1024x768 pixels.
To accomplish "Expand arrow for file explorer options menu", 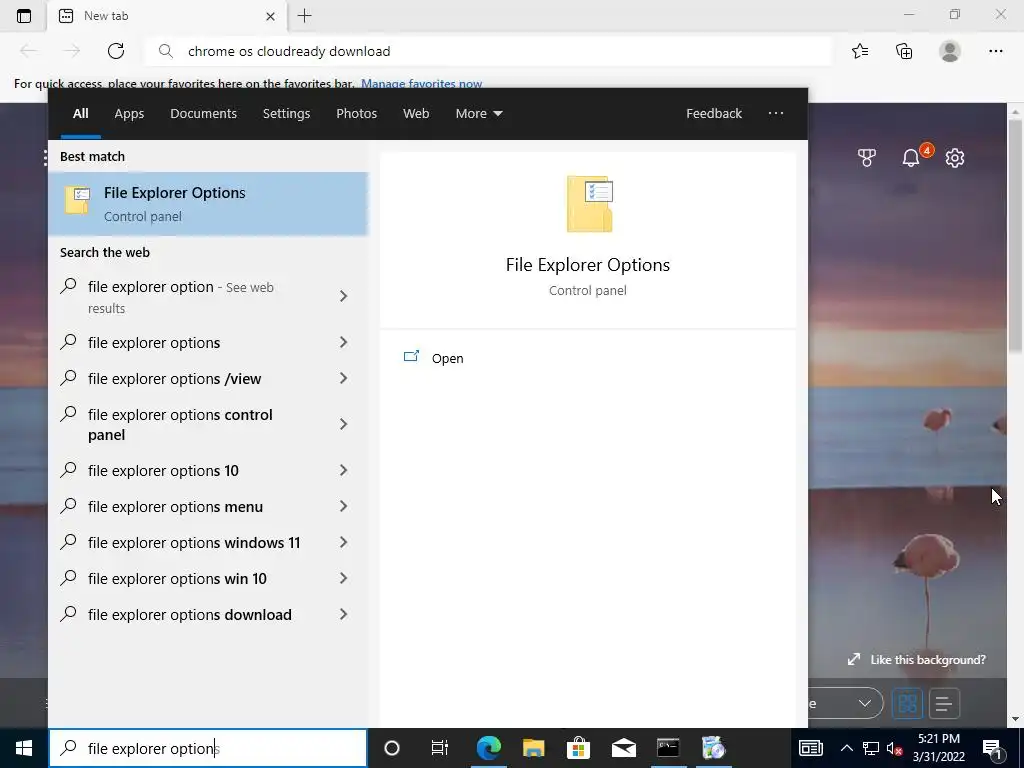I will (x=344, y=506).
